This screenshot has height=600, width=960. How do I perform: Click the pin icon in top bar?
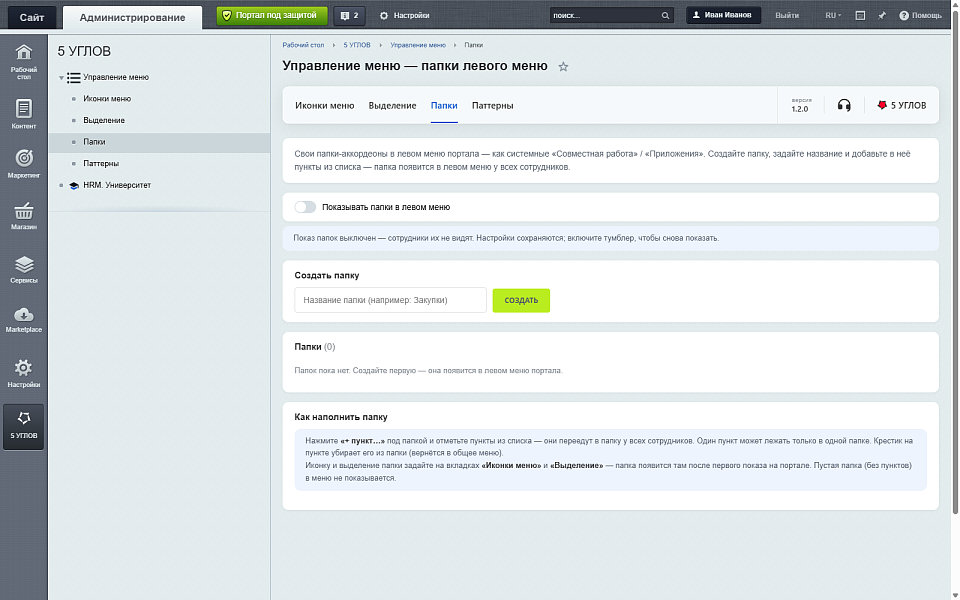tap(882, 15)
